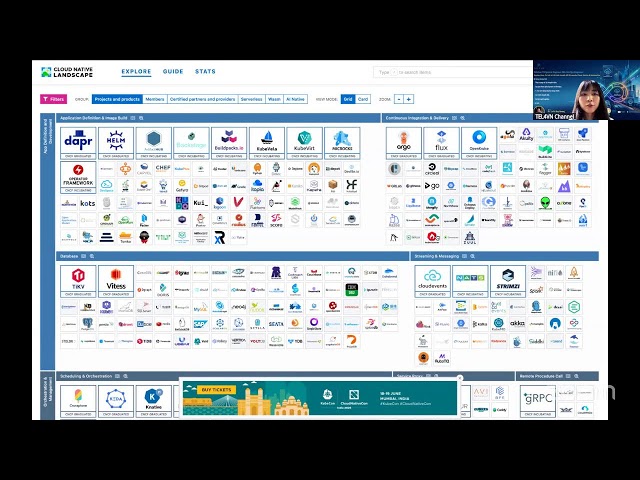Select the Members group
This screenshot has height=480, width=640.
coord(155,99)
